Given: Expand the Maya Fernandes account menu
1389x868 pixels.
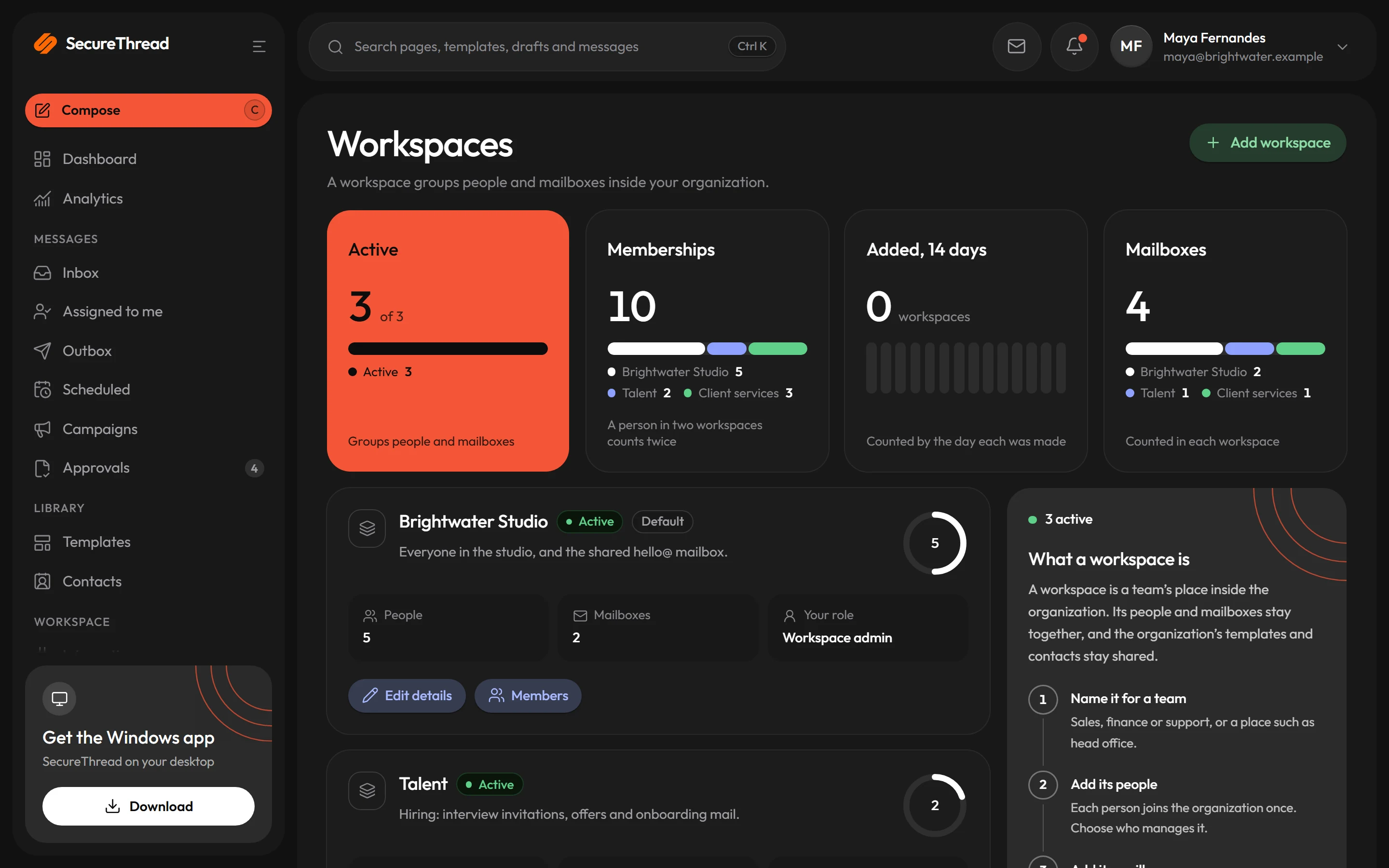Looking at the screenshot, I should (x=1342, y=47).
